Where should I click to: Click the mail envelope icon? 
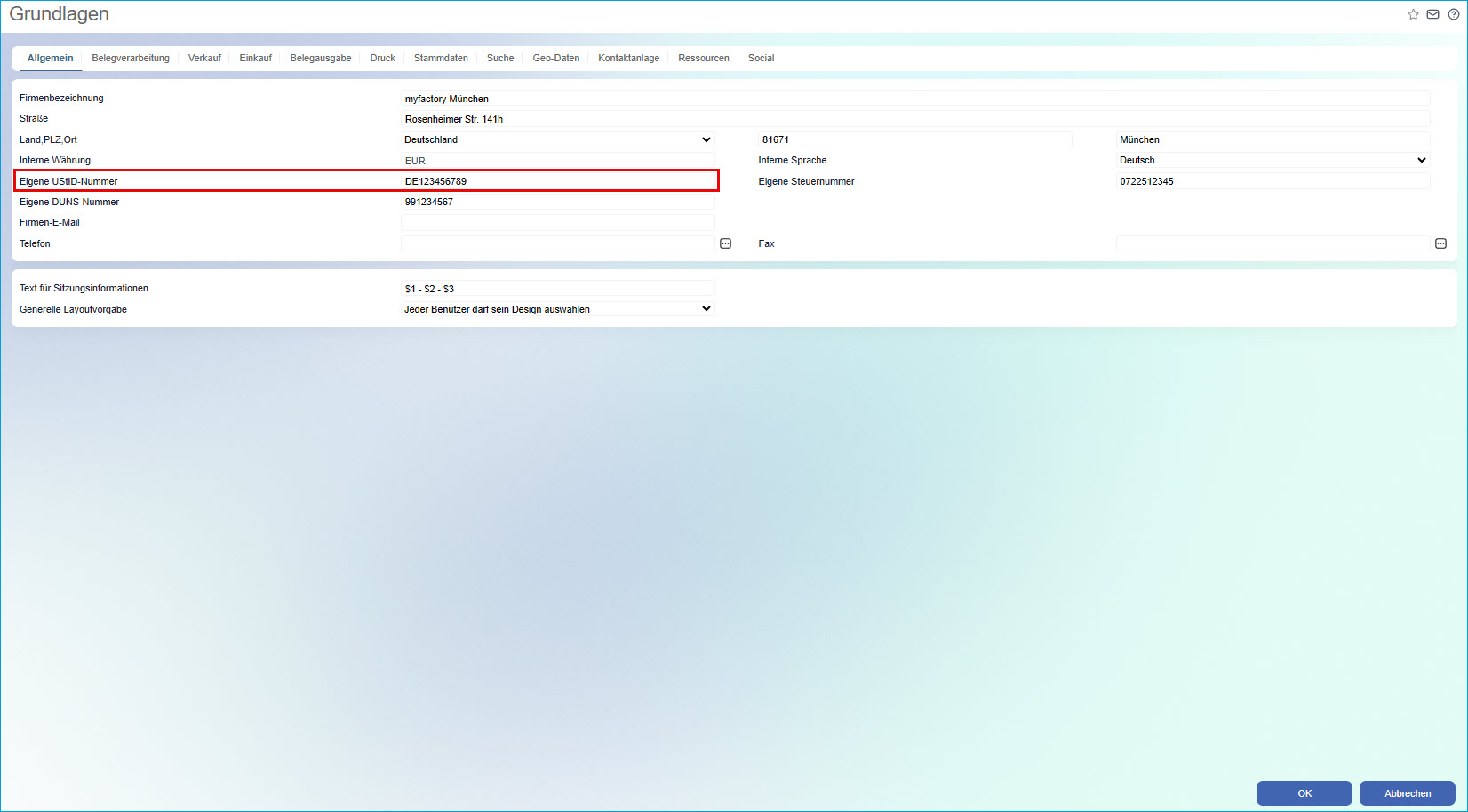(x=1432, y=14)
